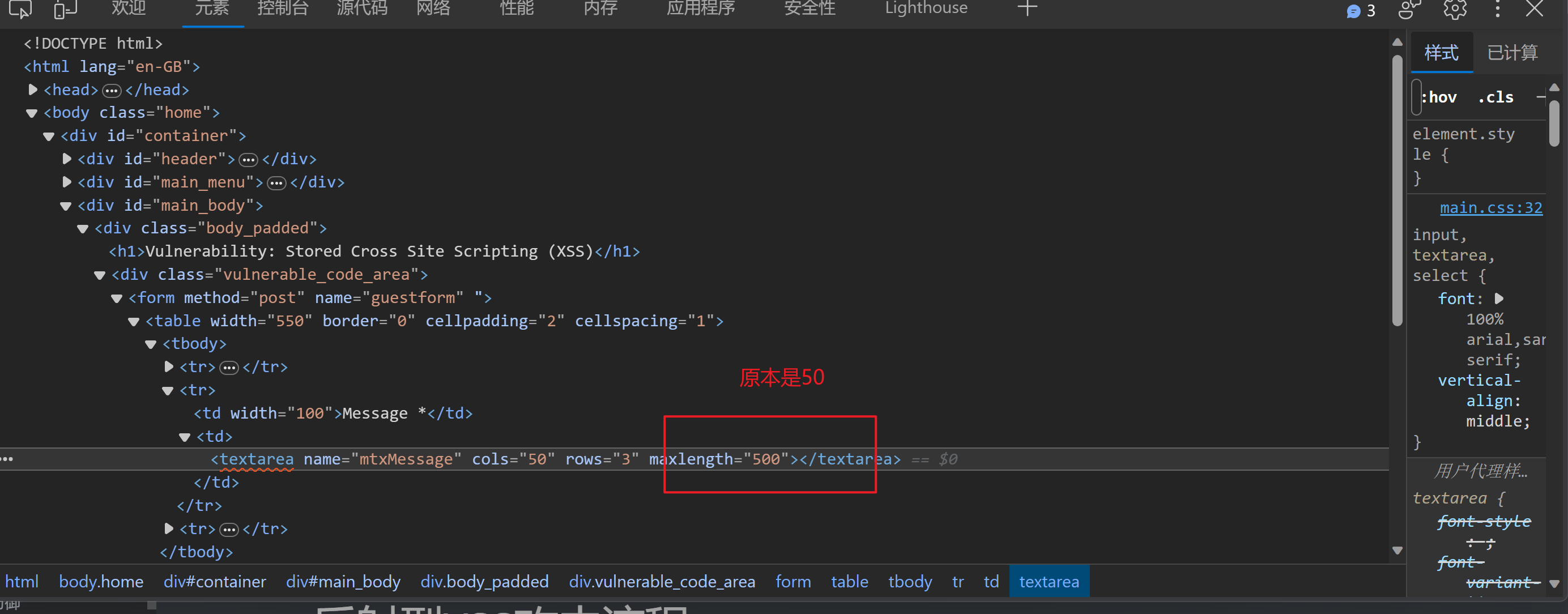Screen dimensions: 1568x614
Task: Open the customize DevTools three-dot menu
Action: tap(1497, 8)
